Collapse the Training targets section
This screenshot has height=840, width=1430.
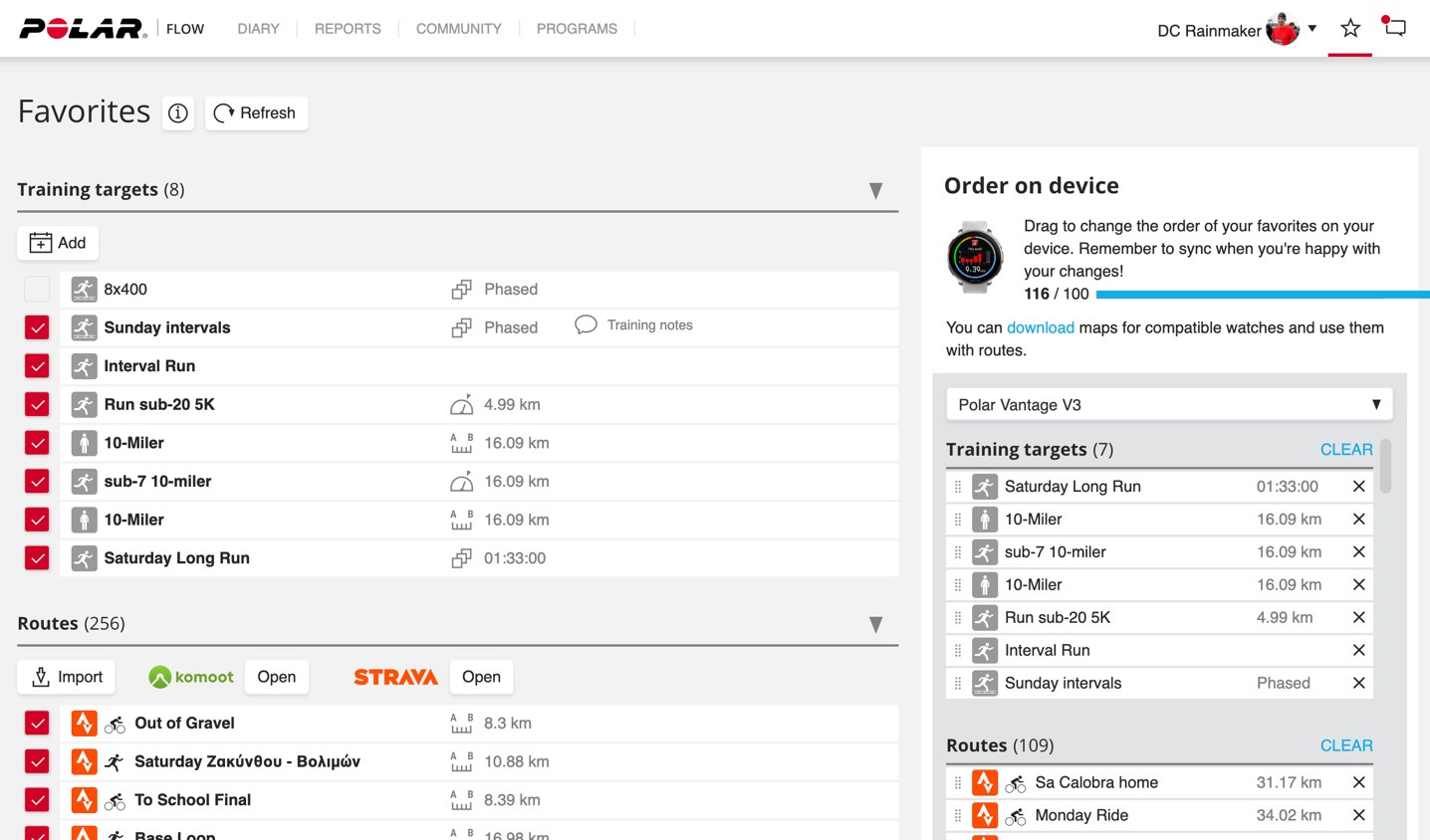(x=875, y=191)
